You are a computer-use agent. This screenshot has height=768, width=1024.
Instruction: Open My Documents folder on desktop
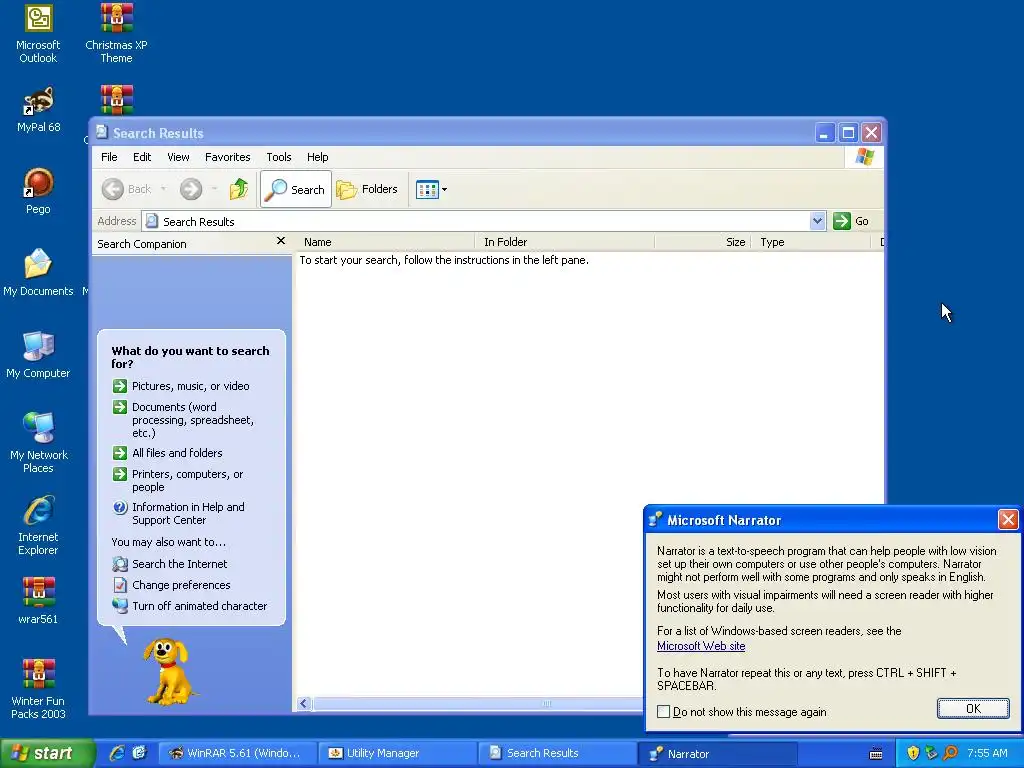tap(38, 273)
